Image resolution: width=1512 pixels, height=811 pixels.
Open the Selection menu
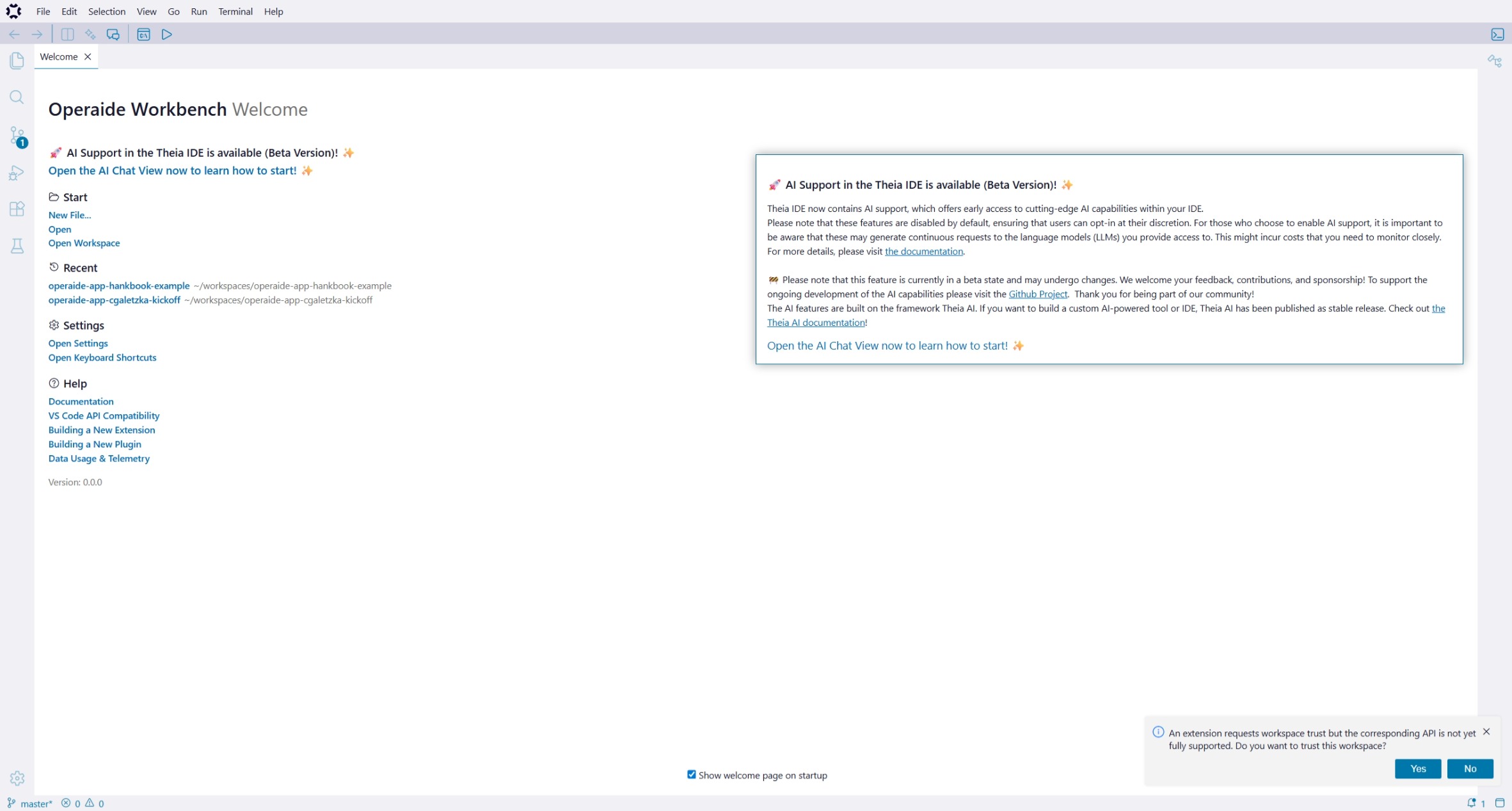click(x=107, y=12)
